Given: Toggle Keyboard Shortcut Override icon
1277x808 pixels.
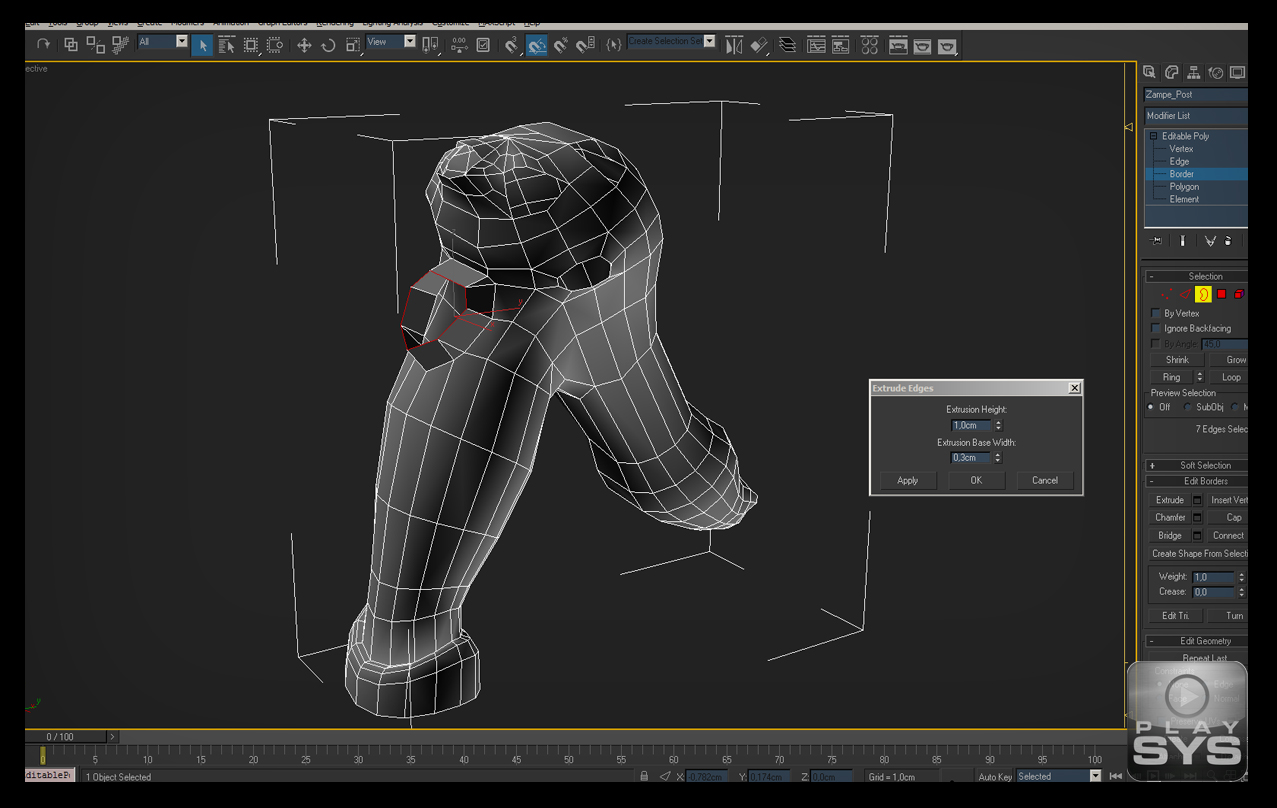Looking at the screenshot, I should tap(484, 44).
